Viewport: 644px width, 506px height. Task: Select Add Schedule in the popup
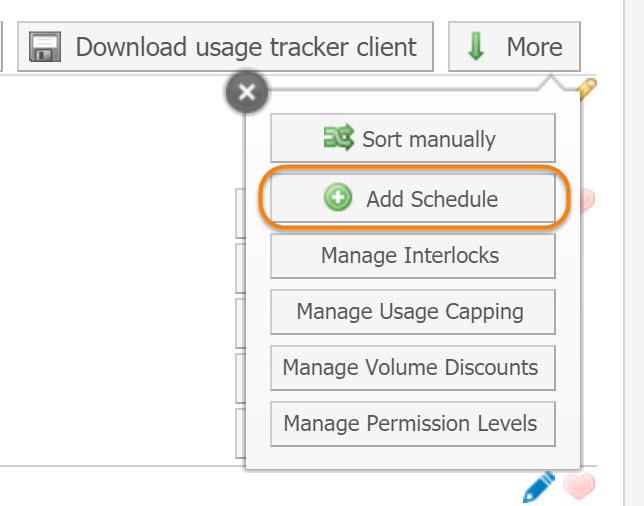[412, 199]
